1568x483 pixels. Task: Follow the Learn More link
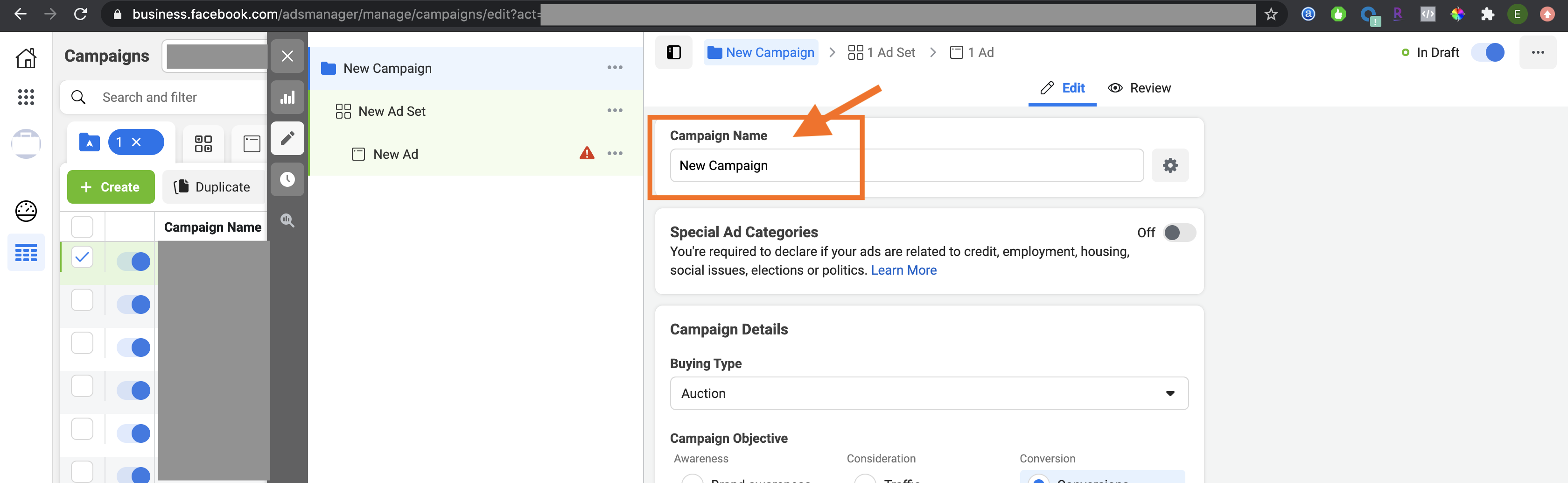(903, 270)
